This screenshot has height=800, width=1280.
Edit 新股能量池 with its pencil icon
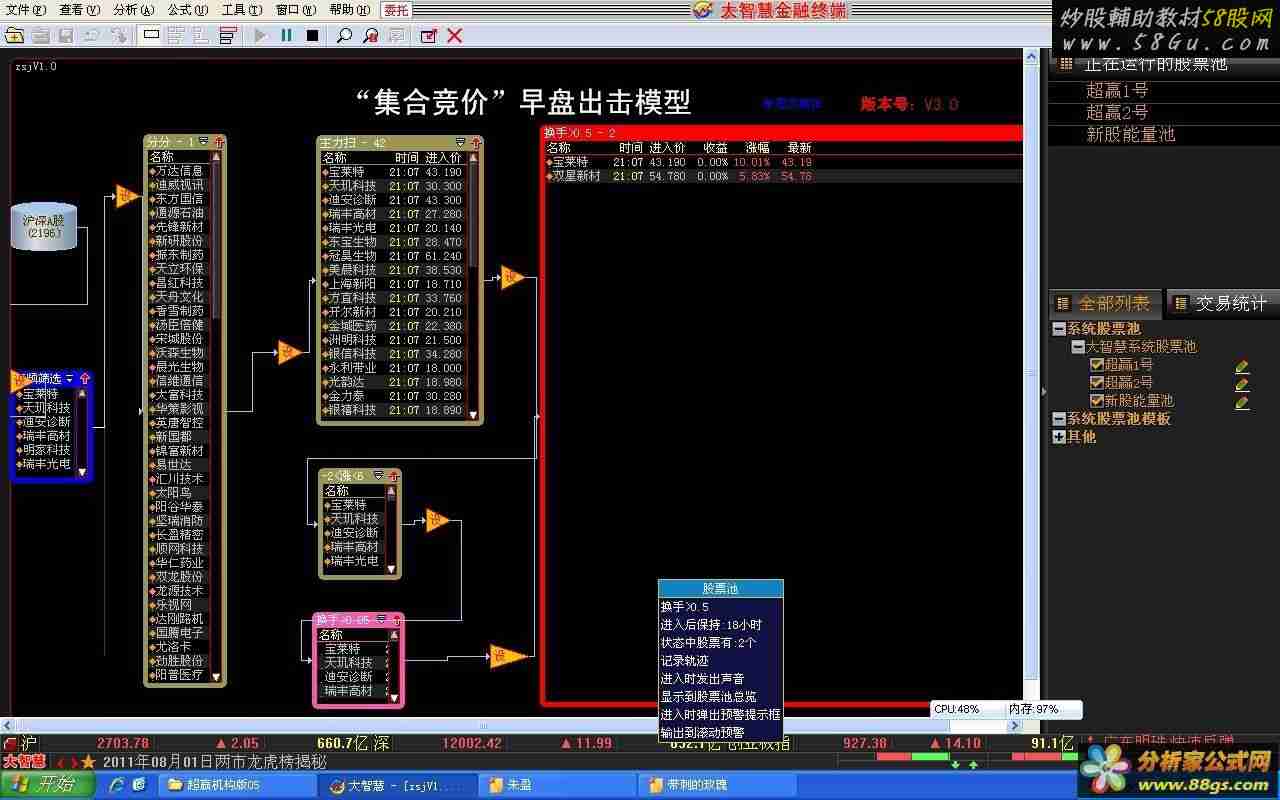(x=1242, y=403)
